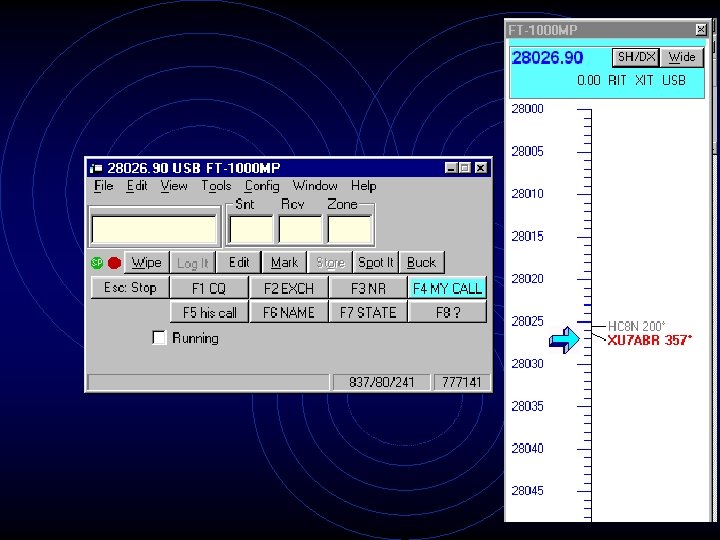Click the 28026.90 frequency readout in bandmap
The height and width of the screenshot is (540, 720).
pyautogui.click(x=547, y=58)
